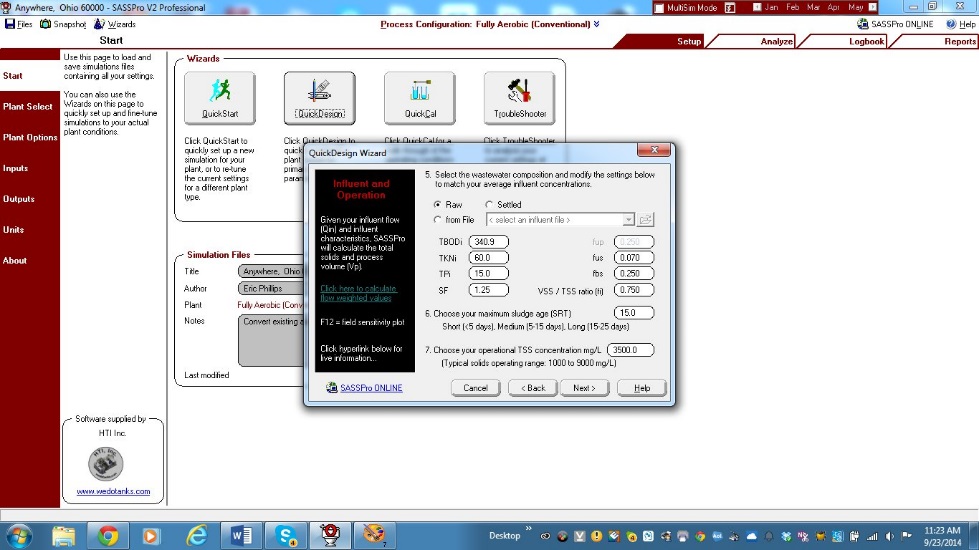Click the HTI Inc. logo image
This screenshot has height=550, width=979.
point(105,463)
